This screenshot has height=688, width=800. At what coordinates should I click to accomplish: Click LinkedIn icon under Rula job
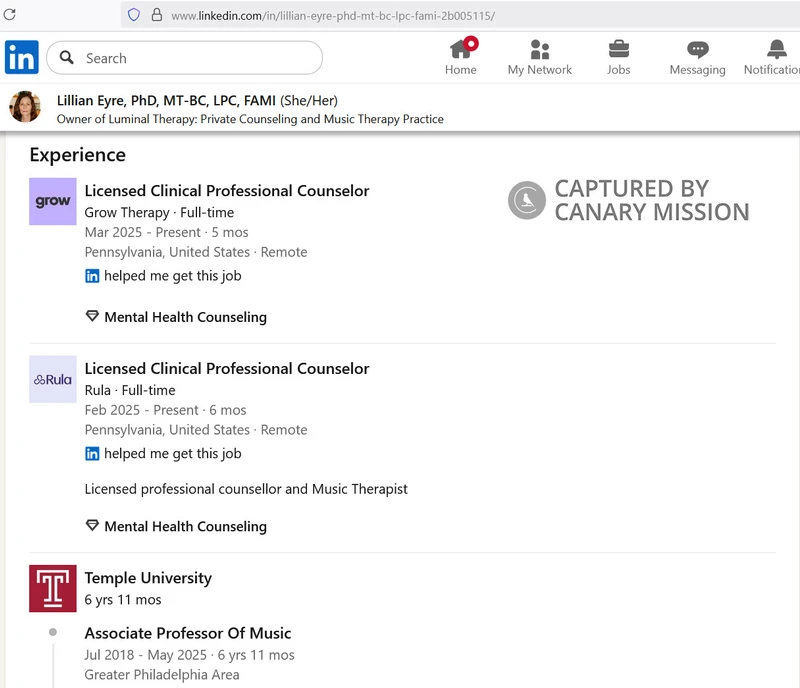pos(92,454)
